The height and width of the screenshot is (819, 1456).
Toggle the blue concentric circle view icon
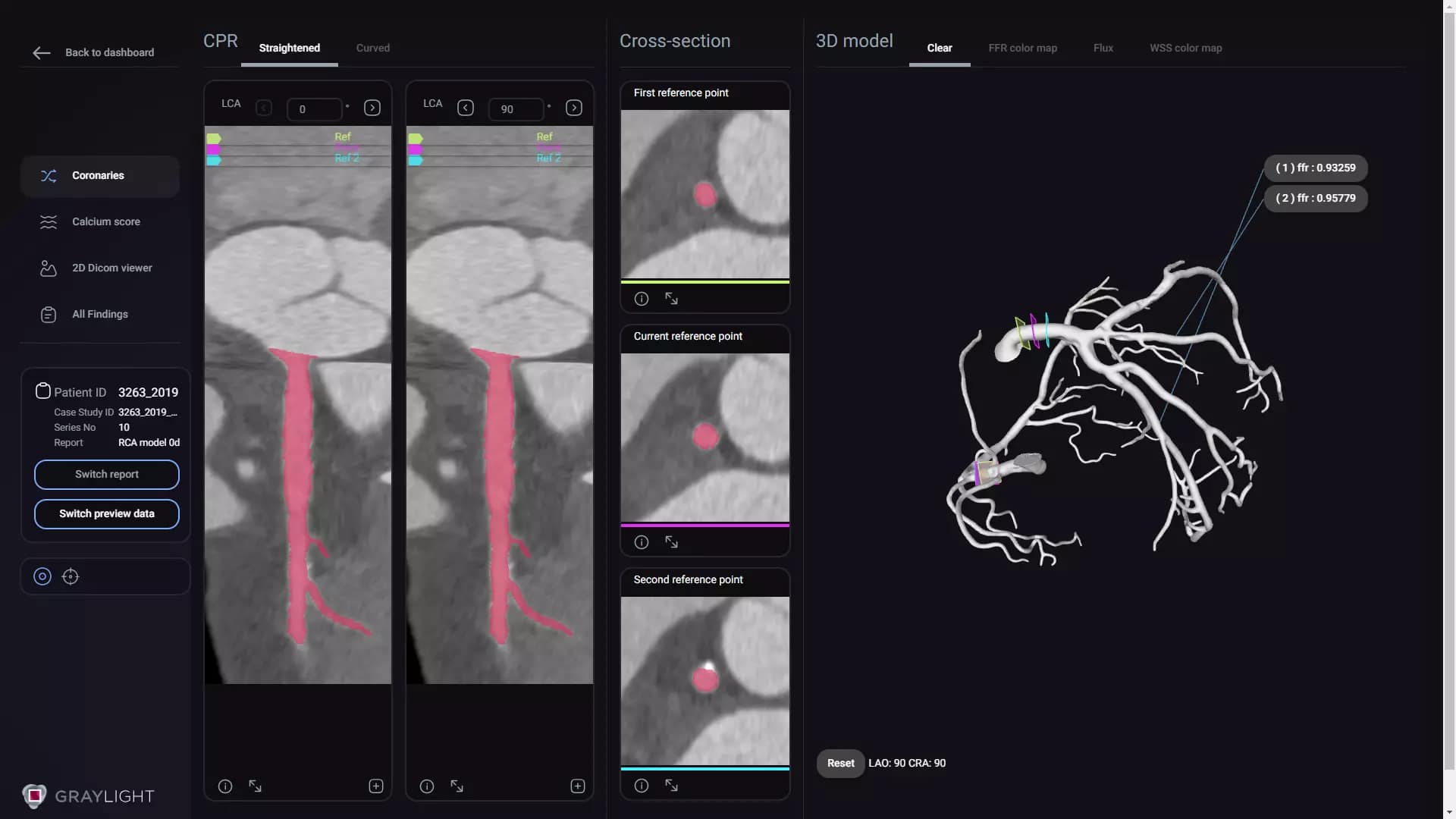point(42,576)
